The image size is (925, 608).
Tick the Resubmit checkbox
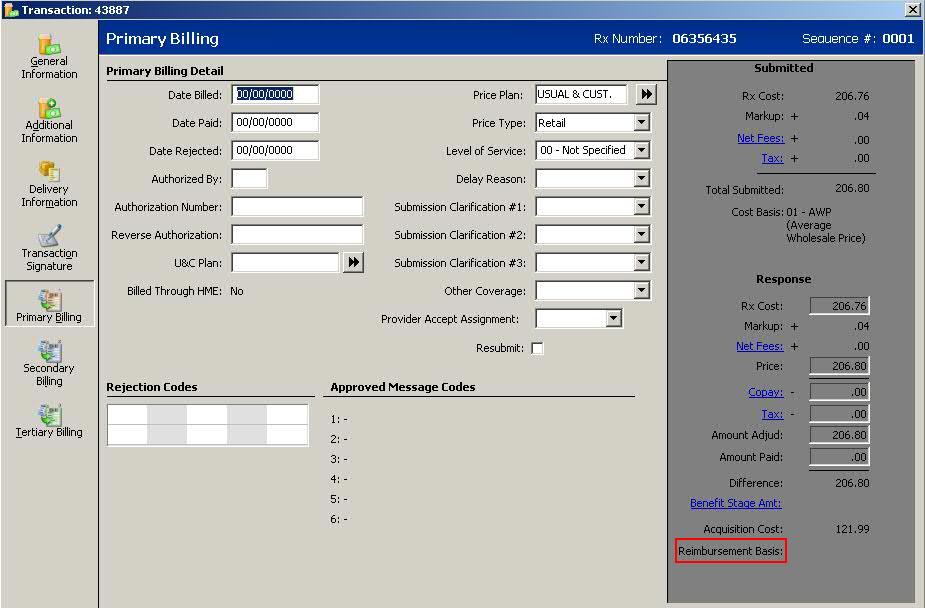pyautogui.click(x=537, y=349)
